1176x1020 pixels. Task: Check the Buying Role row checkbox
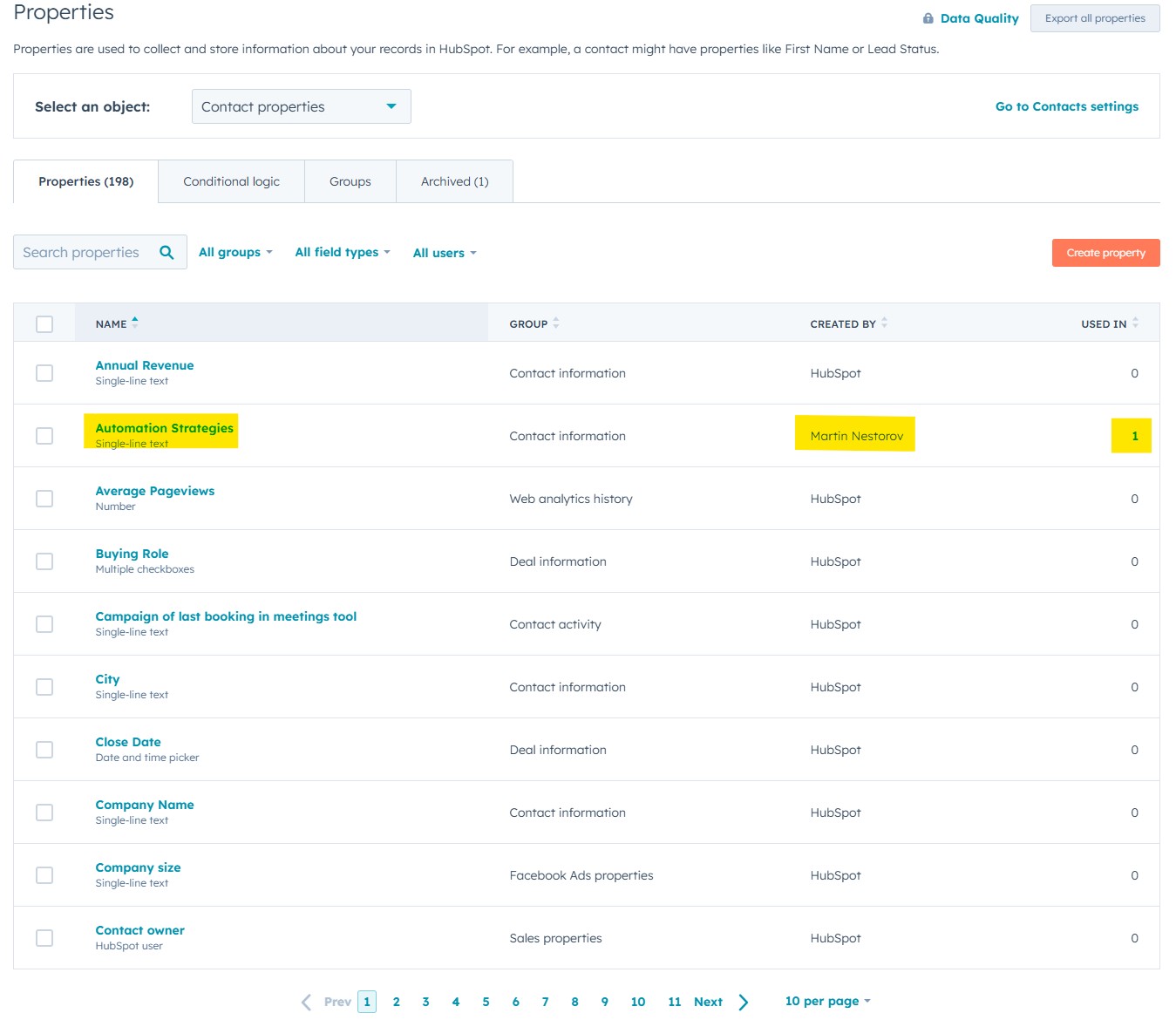coord(44,561)
